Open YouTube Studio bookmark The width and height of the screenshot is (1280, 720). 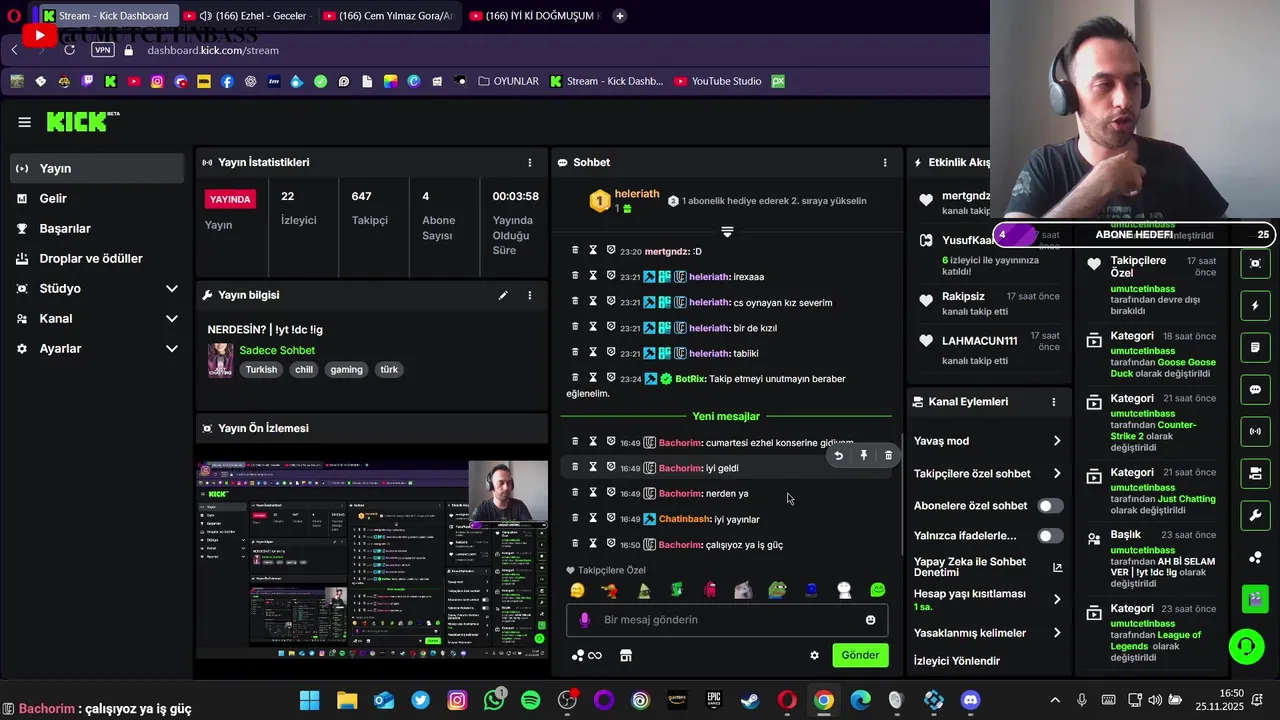718,81
